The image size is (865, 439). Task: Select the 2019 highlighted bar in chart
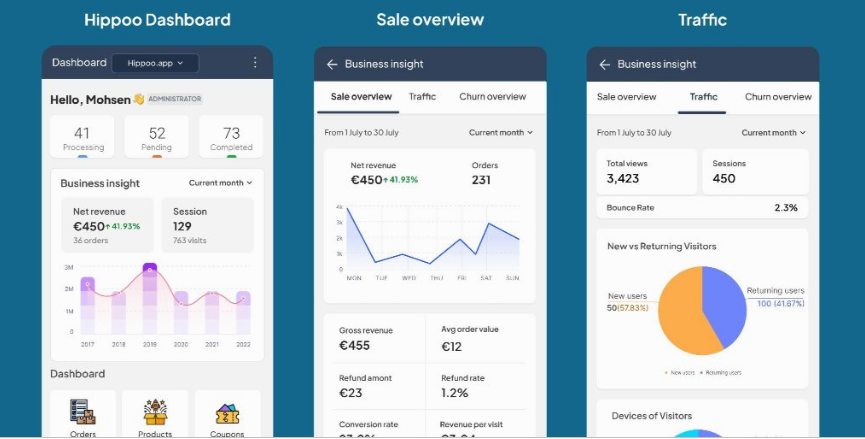pos(150,298)
